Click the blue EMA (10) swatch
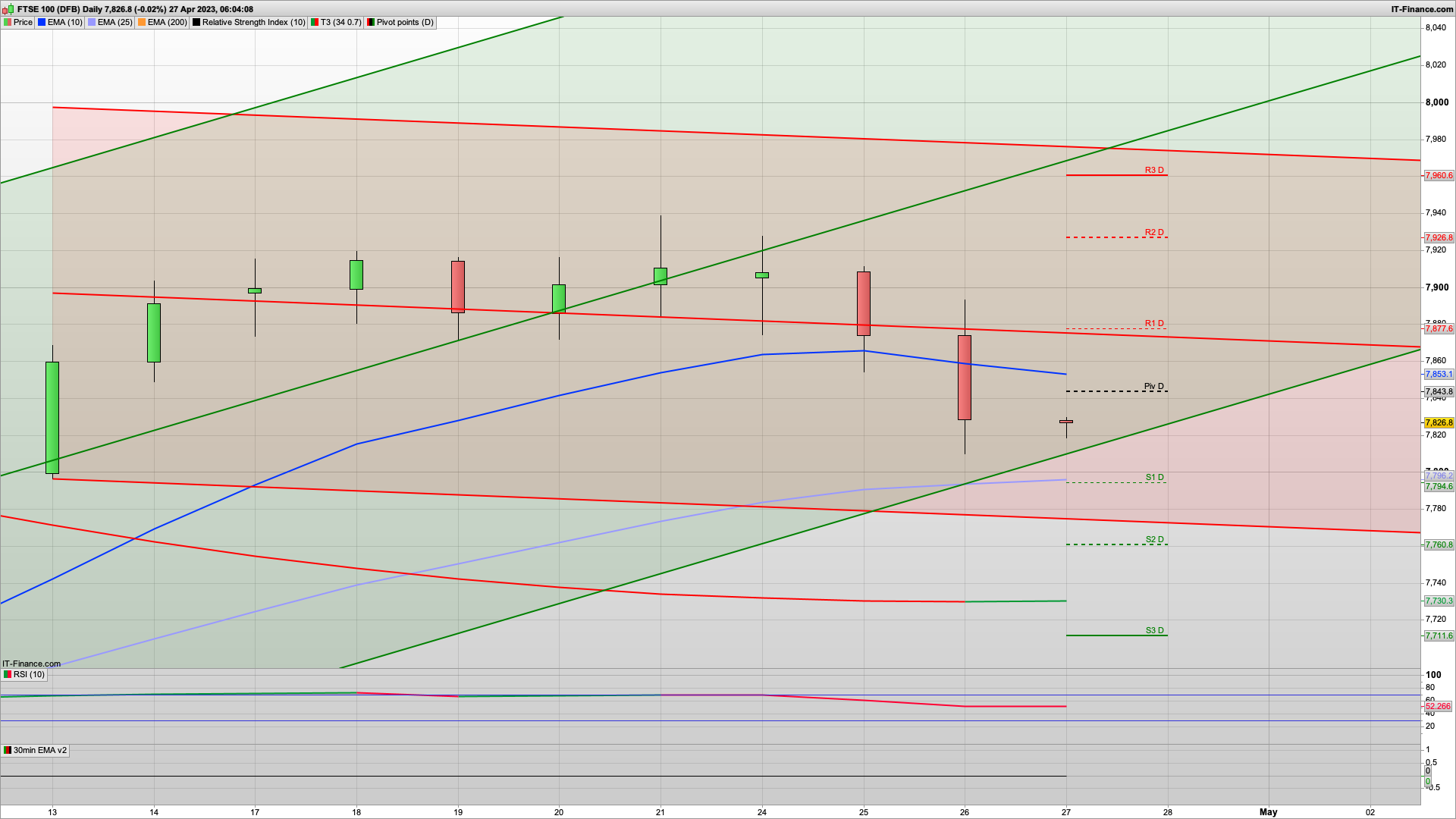 [42, 22]
